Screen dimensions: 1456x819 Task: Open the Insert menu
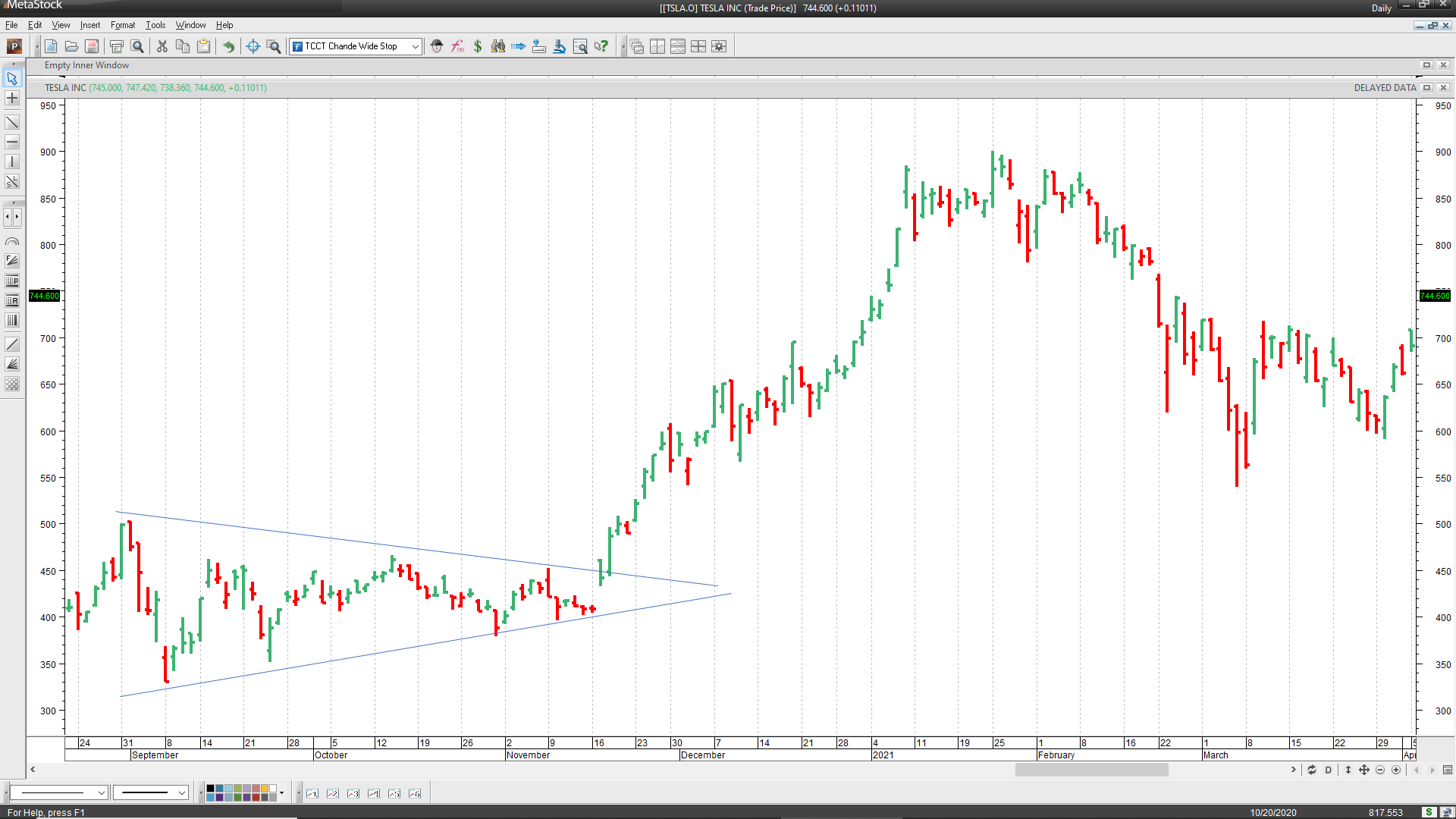90,25
